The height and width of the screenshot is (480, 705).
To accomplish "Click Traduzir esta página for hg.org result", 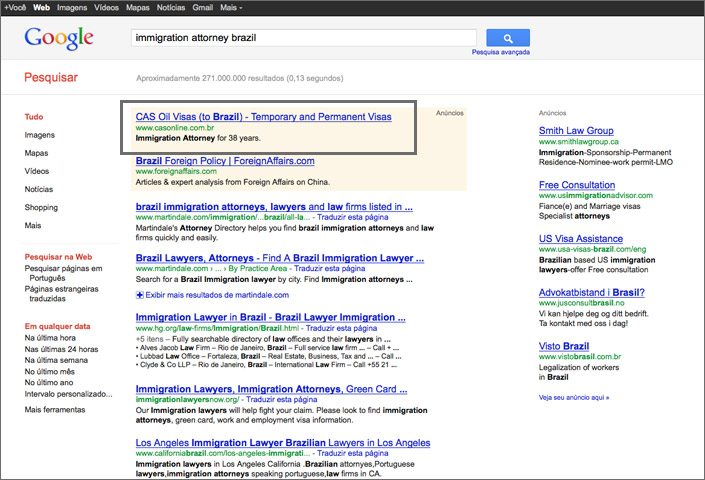I will [341, 328].
